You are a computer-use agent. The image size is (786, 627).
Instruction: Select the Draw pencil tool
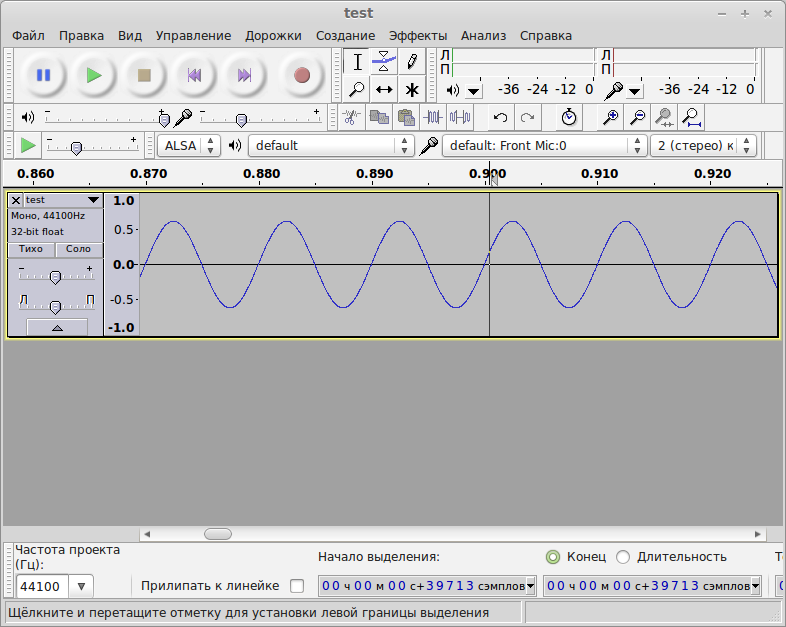[x=411, y=62]
